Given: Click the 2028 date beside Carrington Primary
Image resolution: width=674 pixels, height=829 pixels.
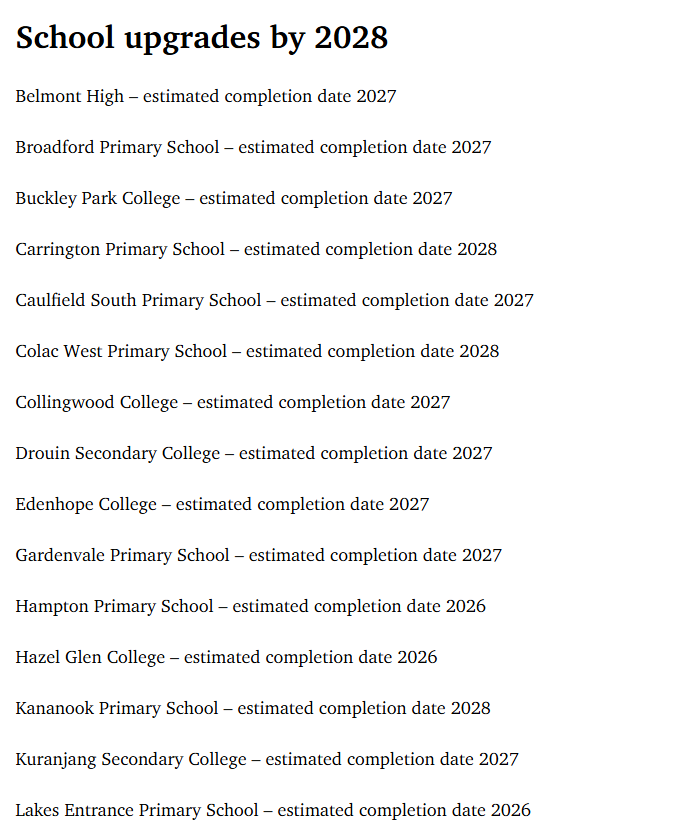Looking at the screenshot, I should tap(477, 250).
